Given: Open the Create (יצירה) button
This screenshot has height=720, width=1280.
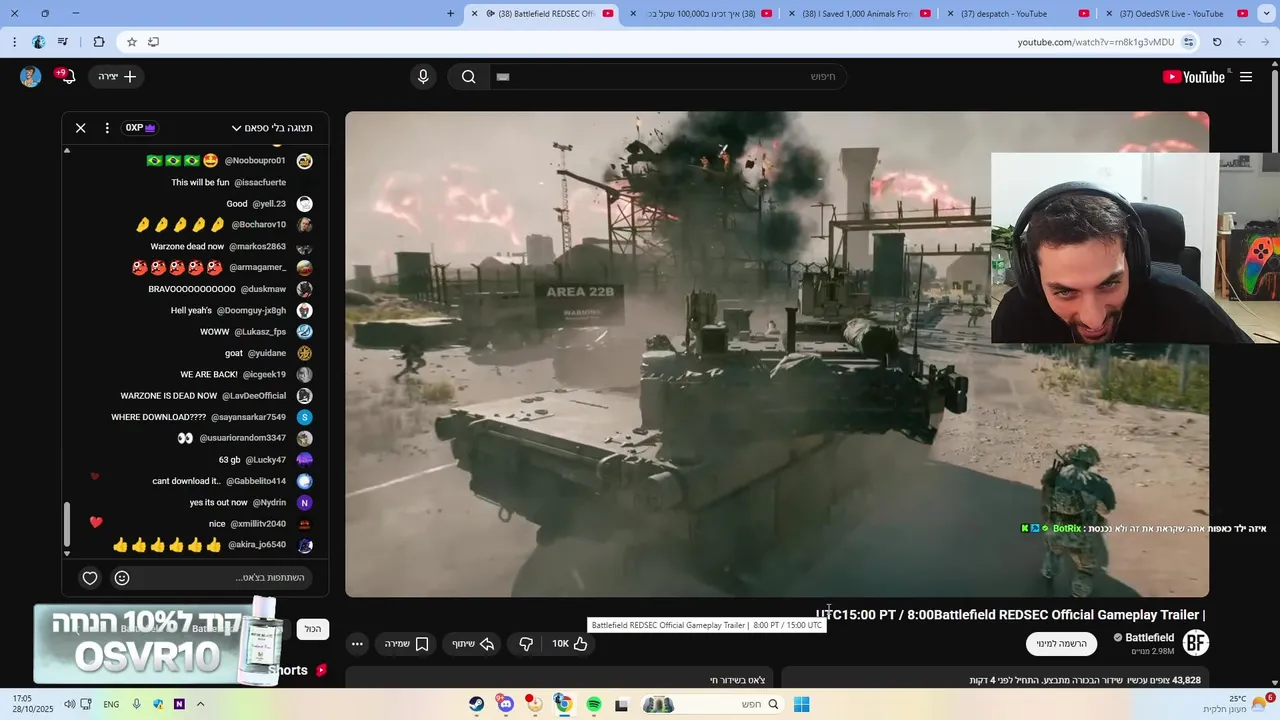Looking at the screenshot, I should point(117,77).
